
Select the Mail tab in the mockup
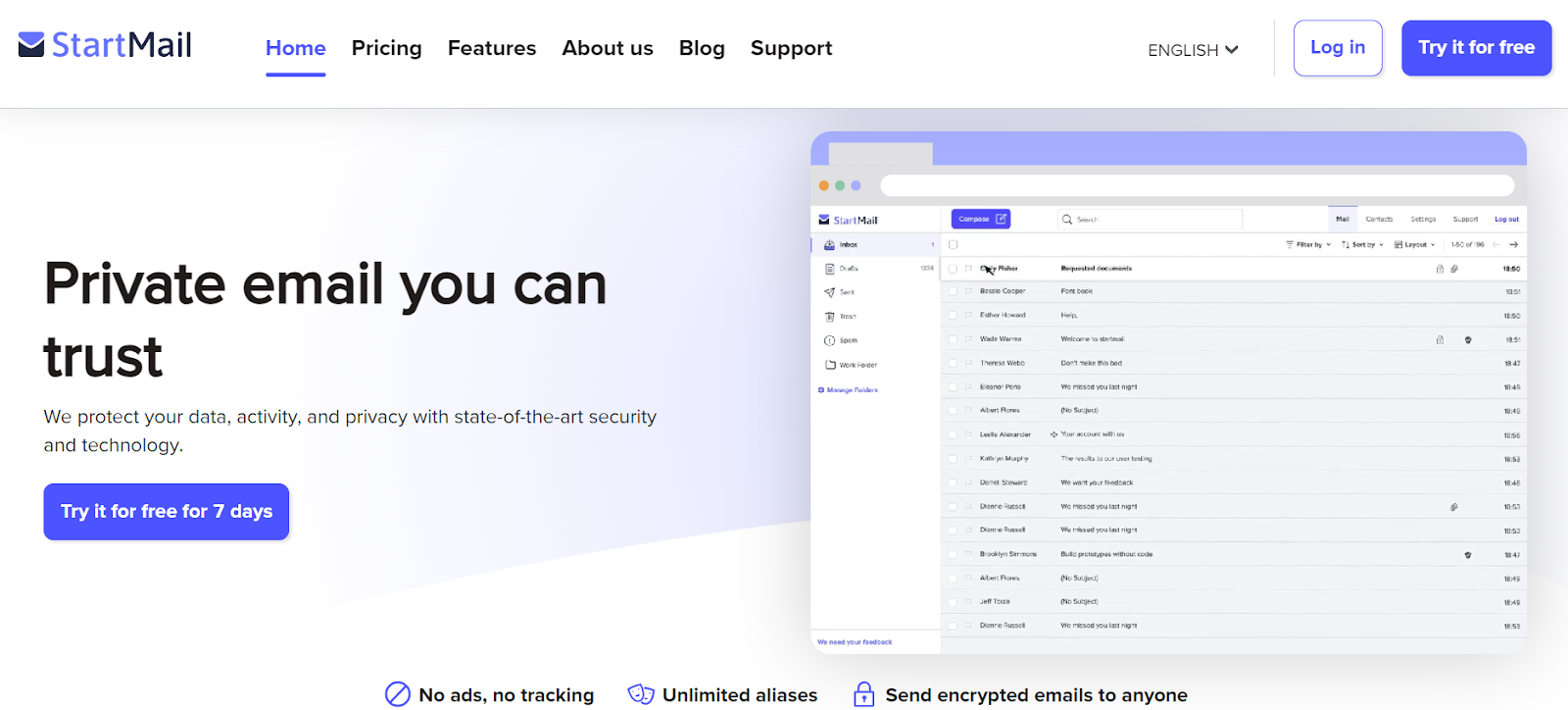[1343, 220]
